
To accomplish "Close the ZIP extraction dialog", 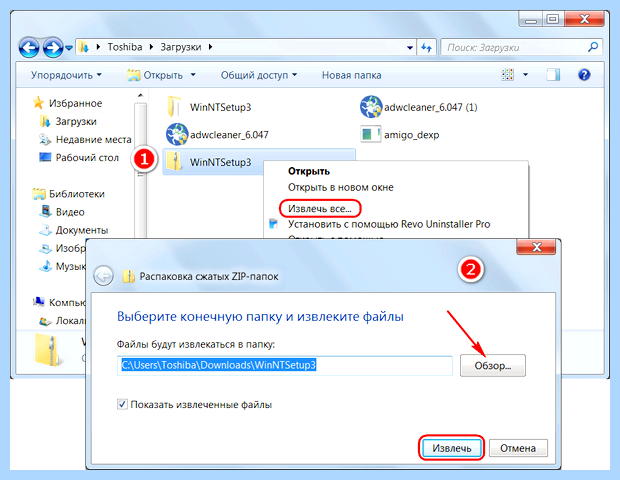I will (537, 247).
